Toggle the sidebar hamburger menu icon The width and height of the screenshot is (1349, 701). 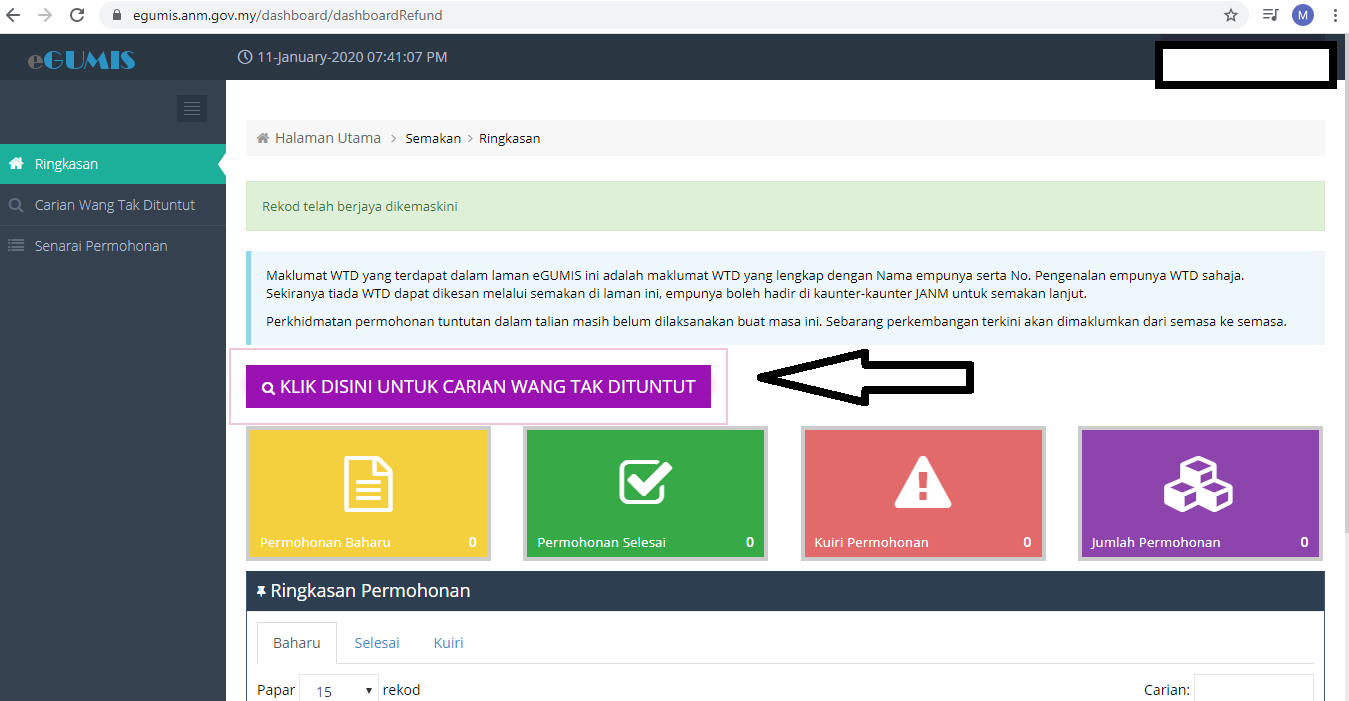click(x=192, y=108)
